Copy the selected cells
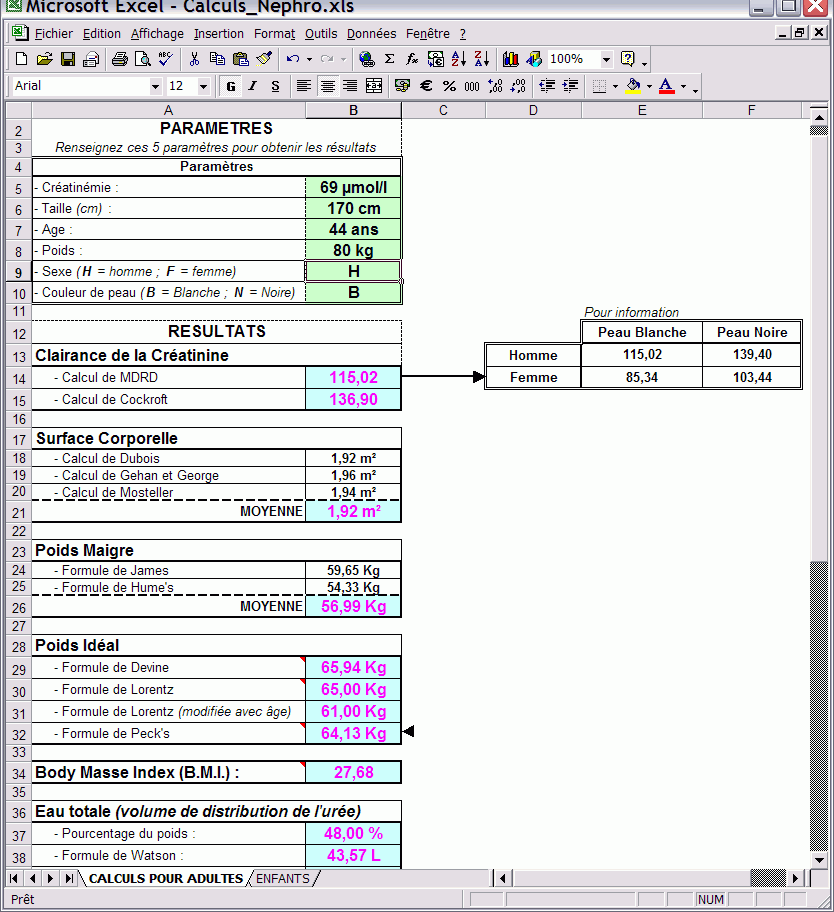This screenshot has height=912, width=834. coord(217,59)
